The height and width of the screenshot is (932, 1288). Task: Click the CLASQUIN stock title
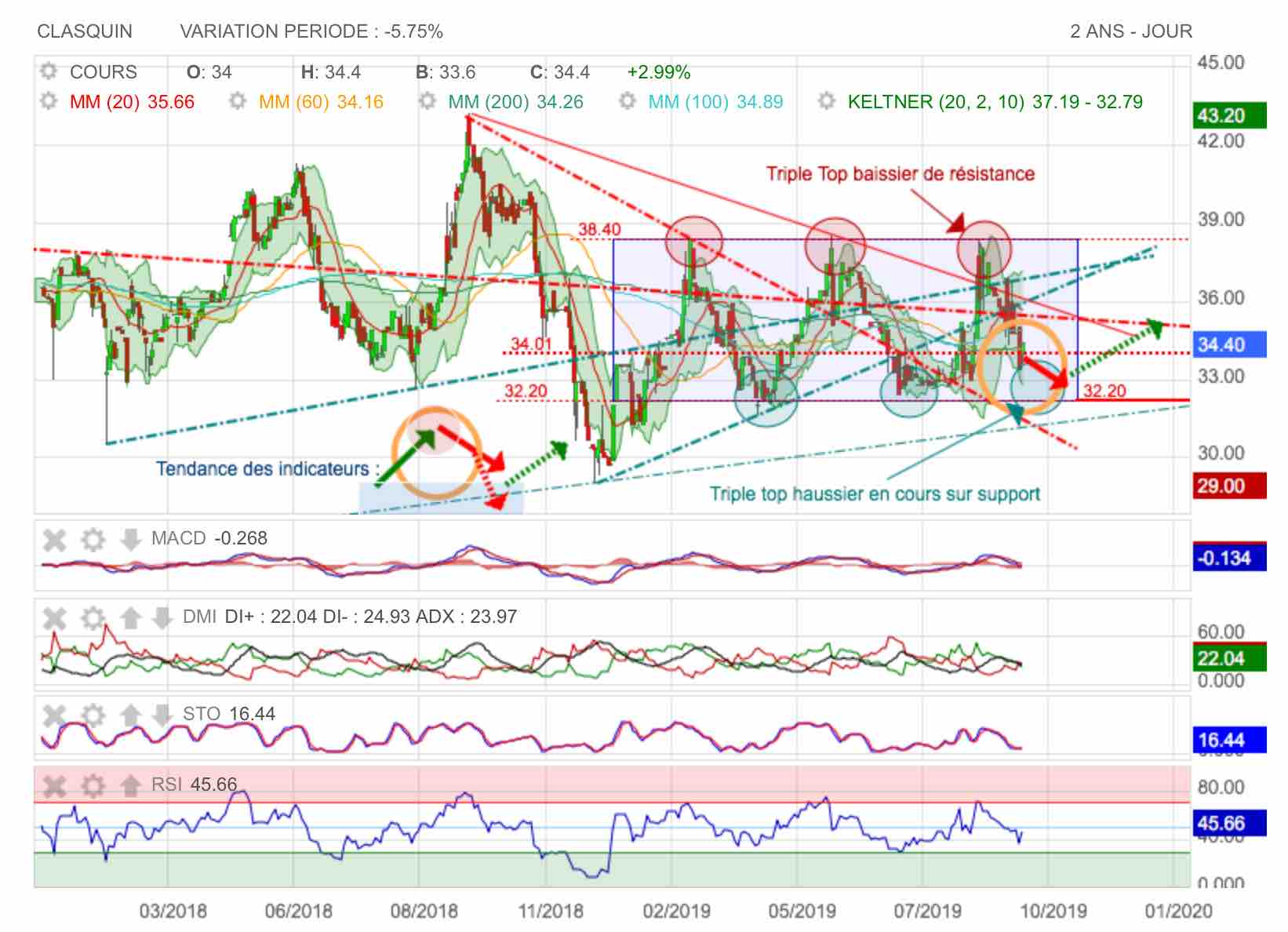coord(85,31)
